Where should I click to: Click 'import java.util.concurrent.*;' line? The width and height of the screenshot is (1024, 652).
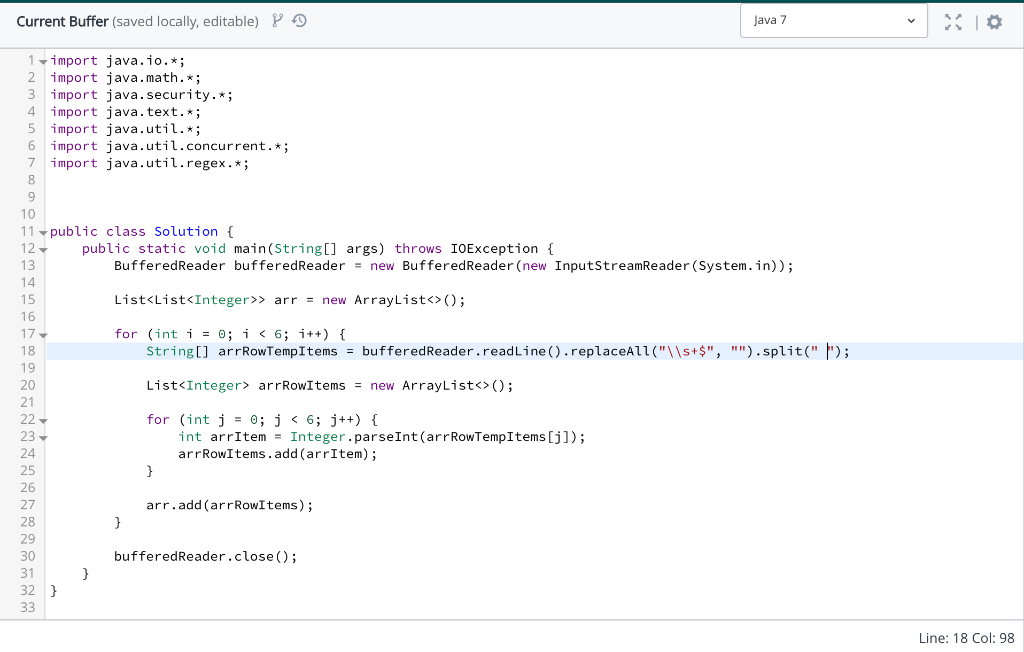pos(170,146)
